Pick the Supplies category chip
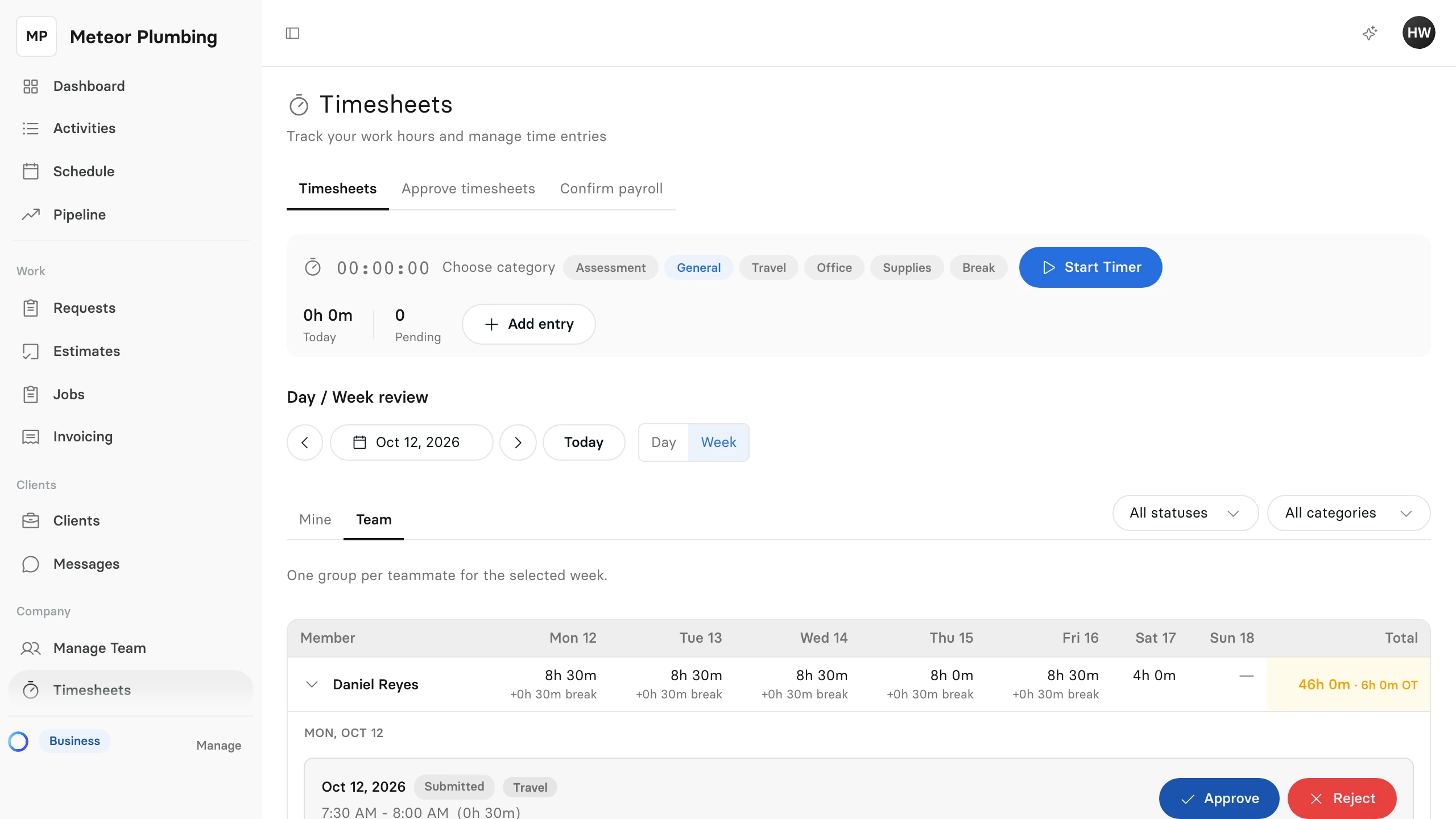Screen dimensions: 1456x819 coord(907,267)
